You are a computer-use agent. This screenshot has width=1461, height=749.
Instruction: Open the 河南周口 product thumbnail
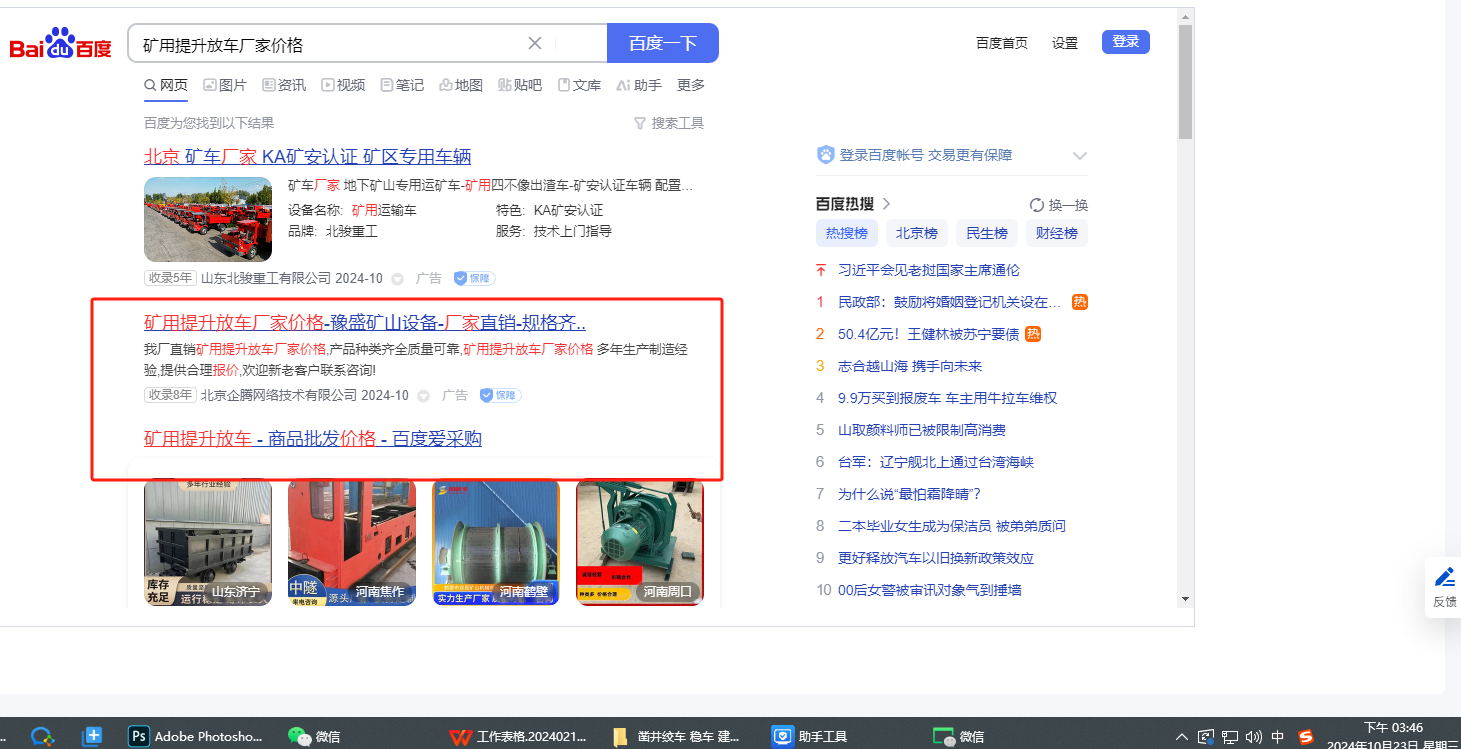640,542
